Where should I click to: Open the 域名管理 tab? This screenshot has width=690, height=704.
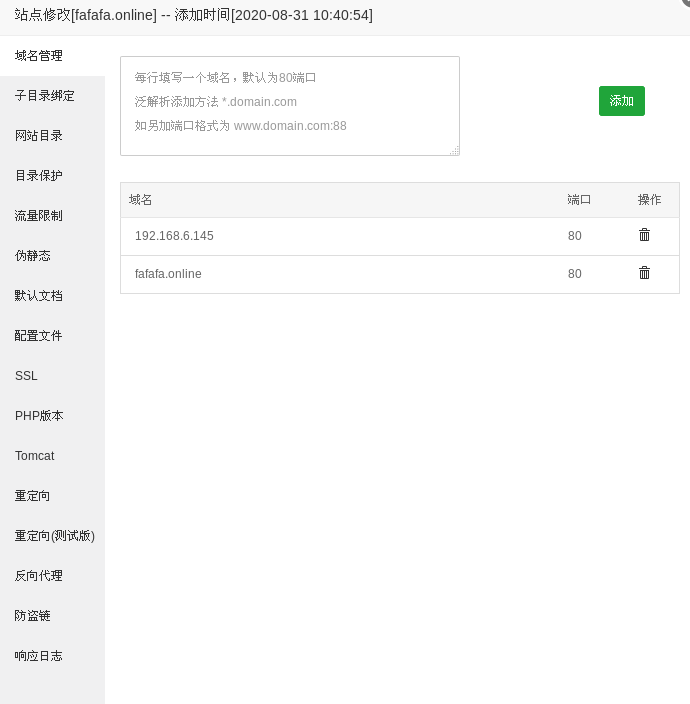pos(52,56)
